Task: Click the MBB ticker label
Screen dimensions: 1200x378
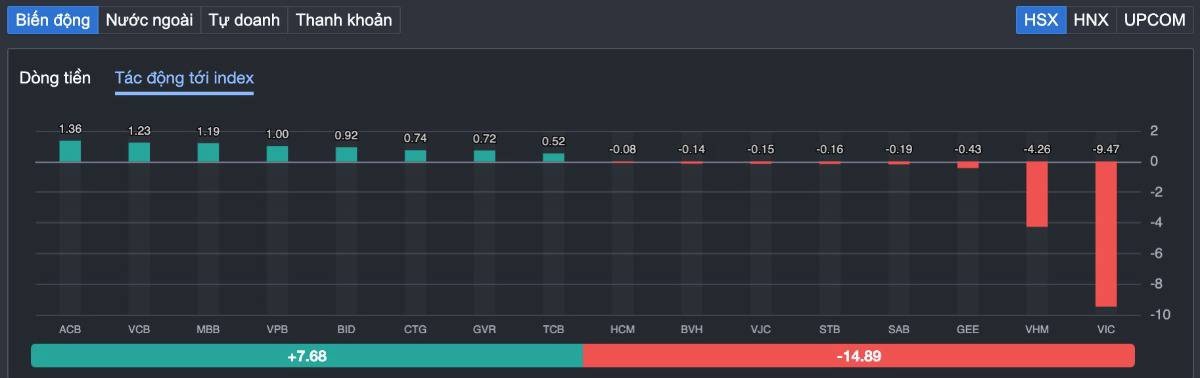Action: 208,329
